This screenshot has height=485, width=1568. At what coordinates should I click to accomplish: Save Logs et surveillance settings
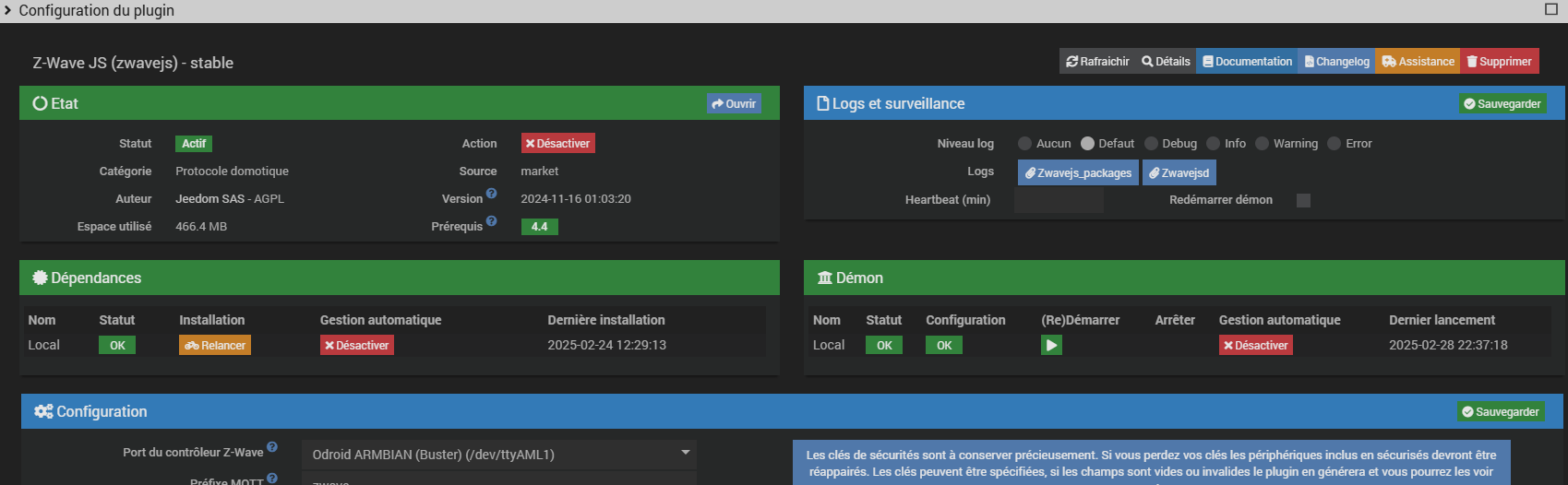click(x=1502, y=104)
